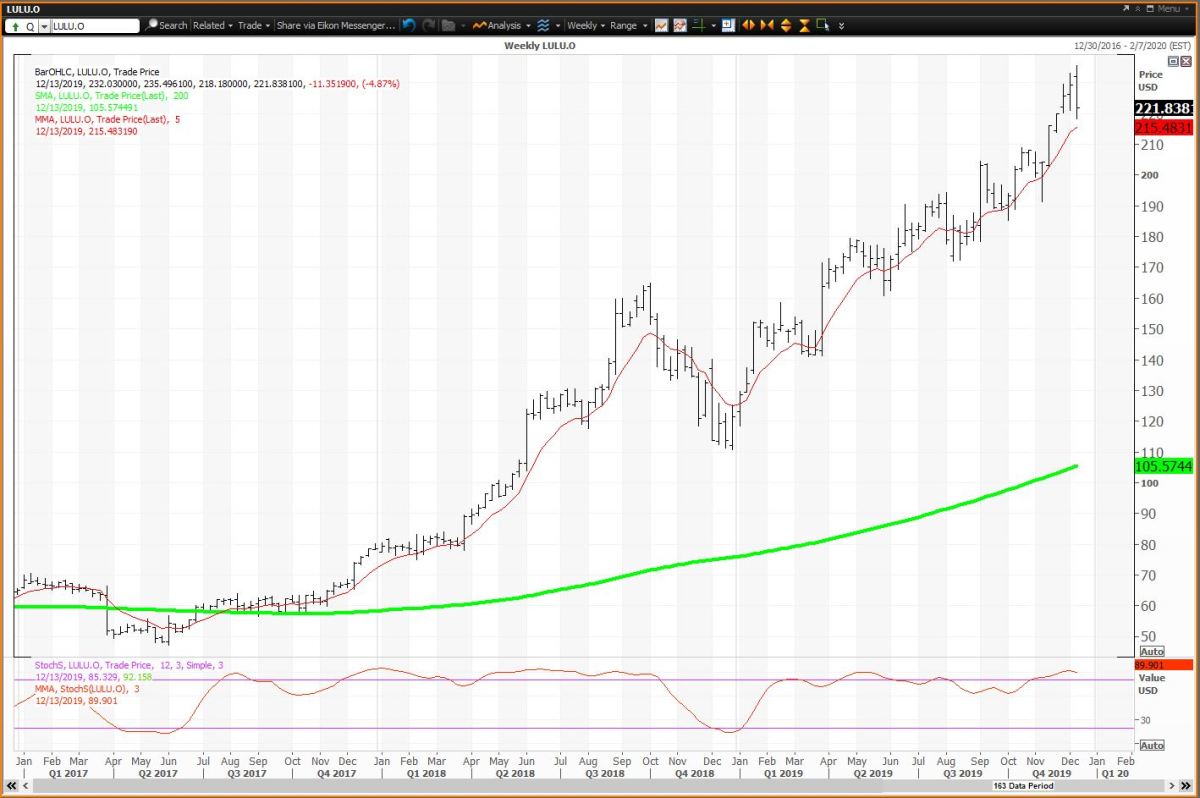Click the blue wave lines icon
Viewport: 1200px width, 798px height.
point(543,25)
